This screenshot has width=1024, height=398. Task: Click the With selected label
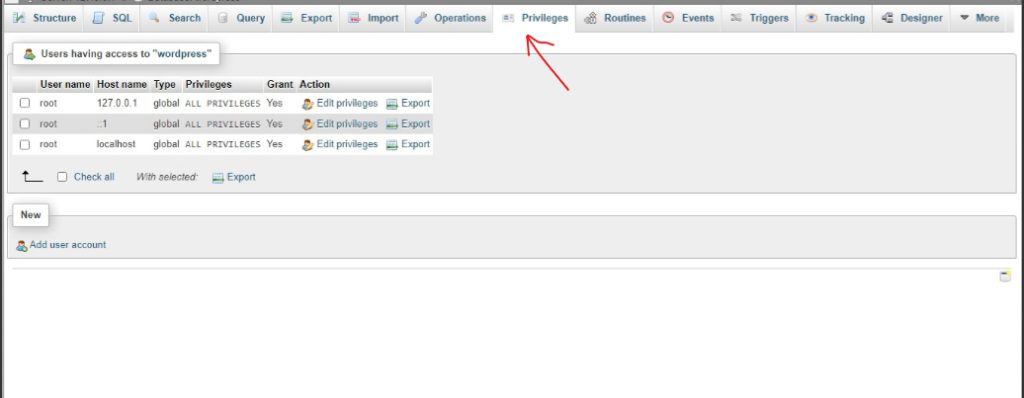click(167, 177)
